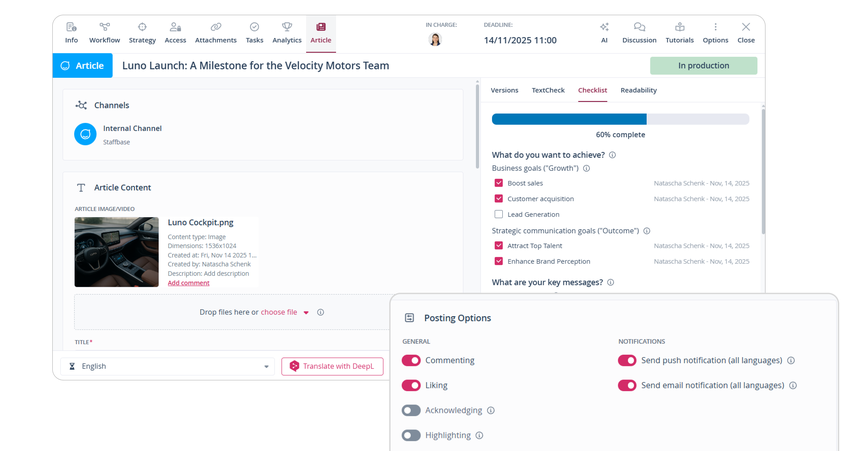Open the Access section
The image size is (858, 451).
click(175, 33)
